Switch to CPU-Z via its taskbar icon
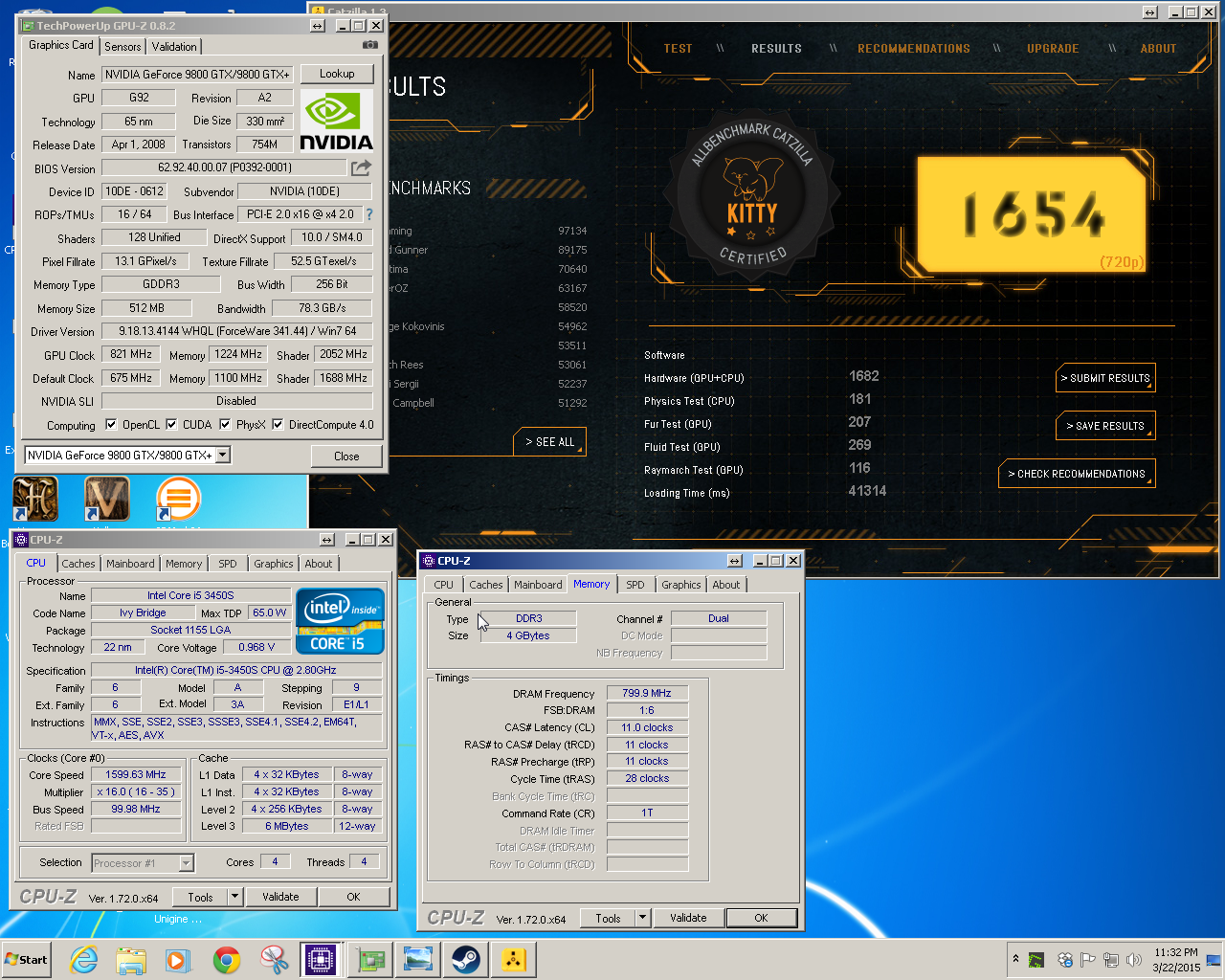The image size is (1225, 980). (322, 960)
